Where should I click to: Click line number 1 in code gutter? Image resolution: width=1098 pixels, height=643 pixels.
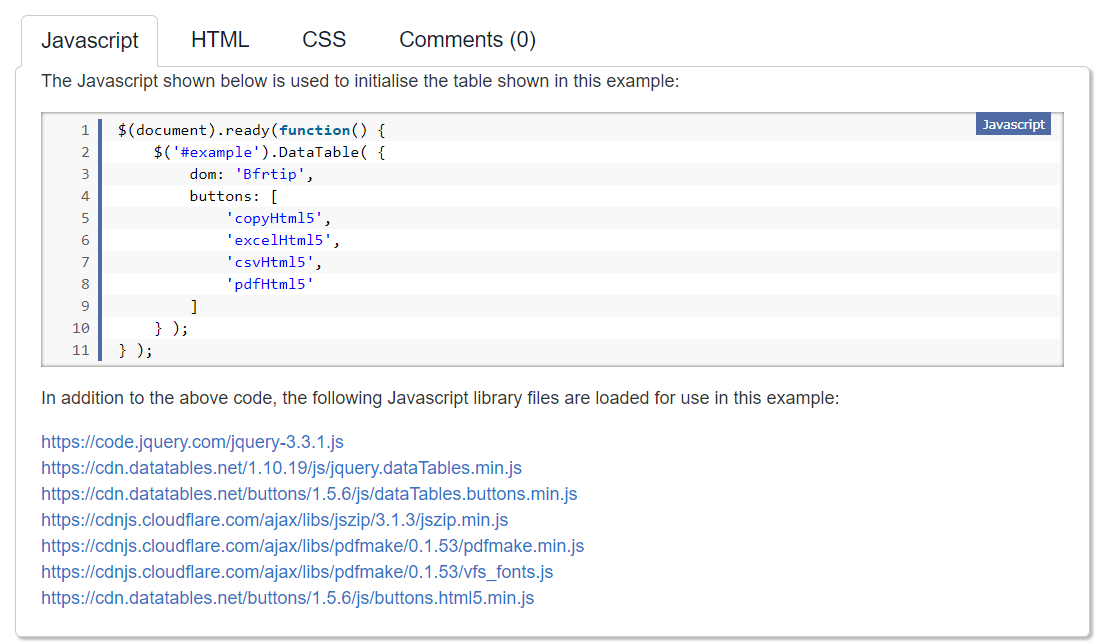pyautogui.click(x=85, y=130)
